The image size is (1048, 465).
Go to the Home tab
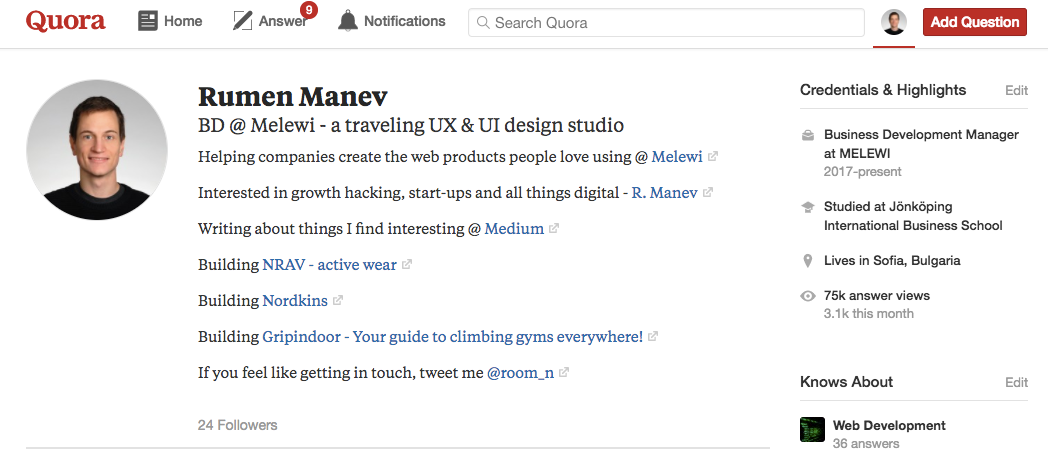[170, 21]
